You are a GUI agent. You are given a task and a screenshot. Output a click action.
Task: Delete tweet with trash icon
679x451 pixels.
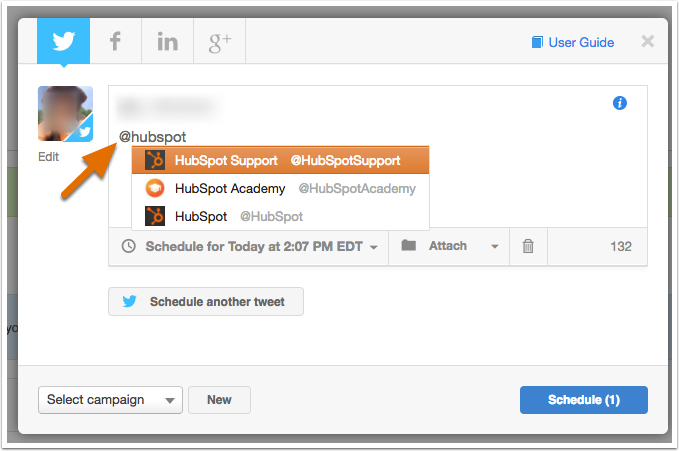point(528,246)
